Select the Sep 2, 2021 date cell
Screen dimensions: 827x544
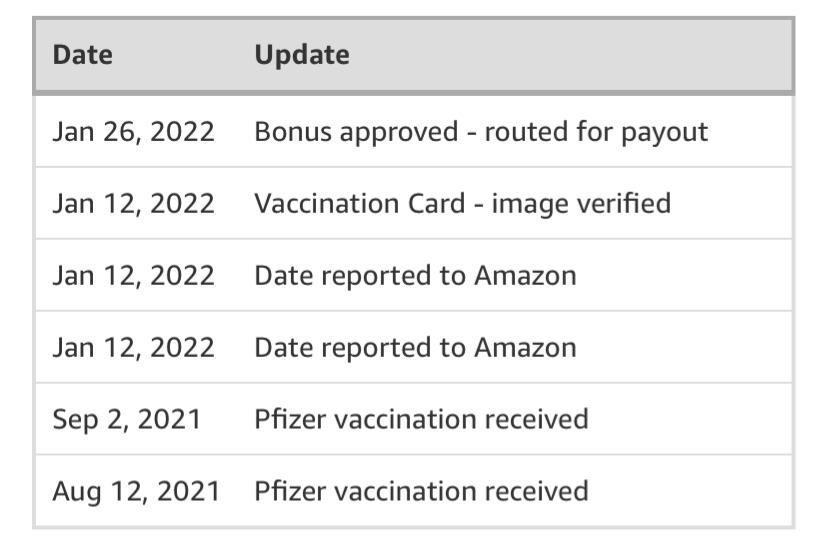126,419
